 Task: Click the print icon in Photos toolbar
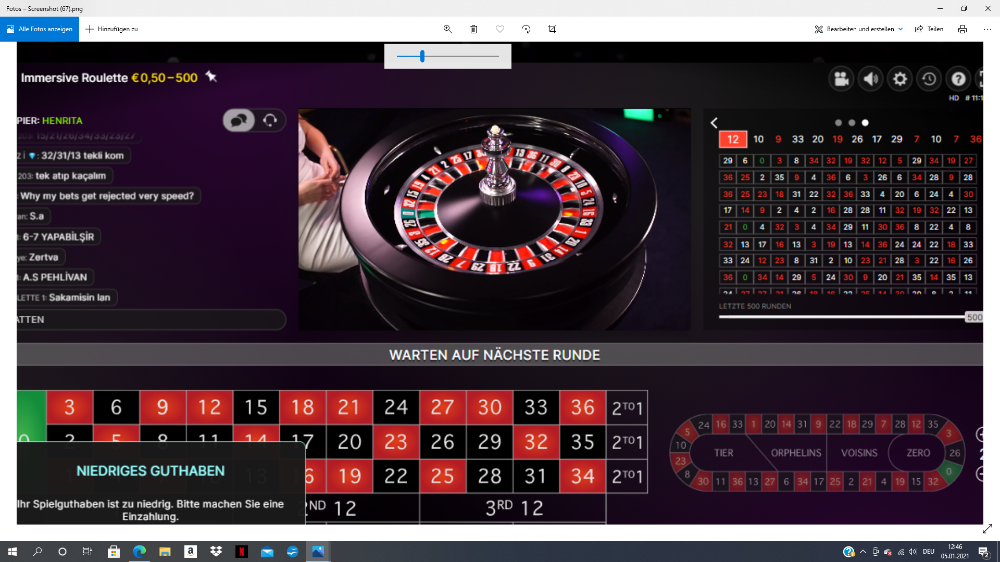point(962,29)
